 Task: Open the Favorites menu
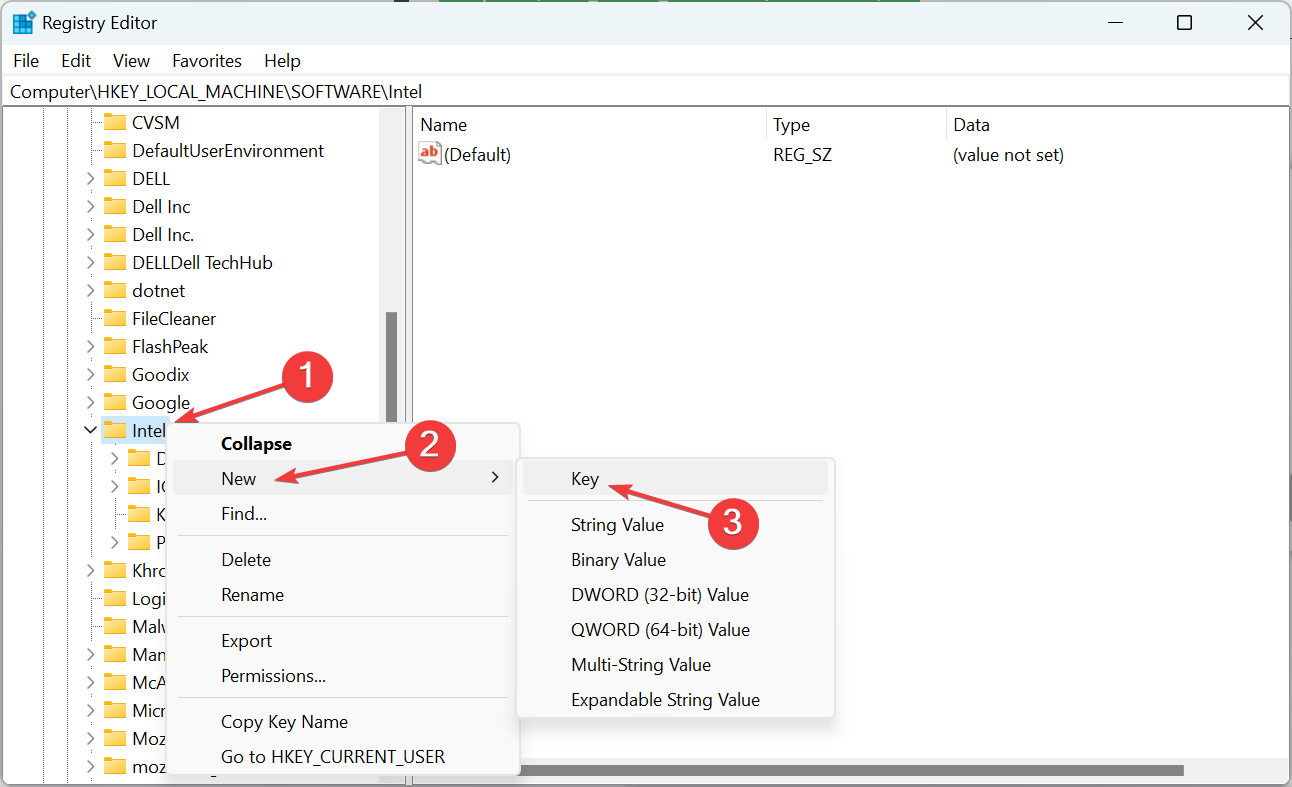click(x=207, y=61)
